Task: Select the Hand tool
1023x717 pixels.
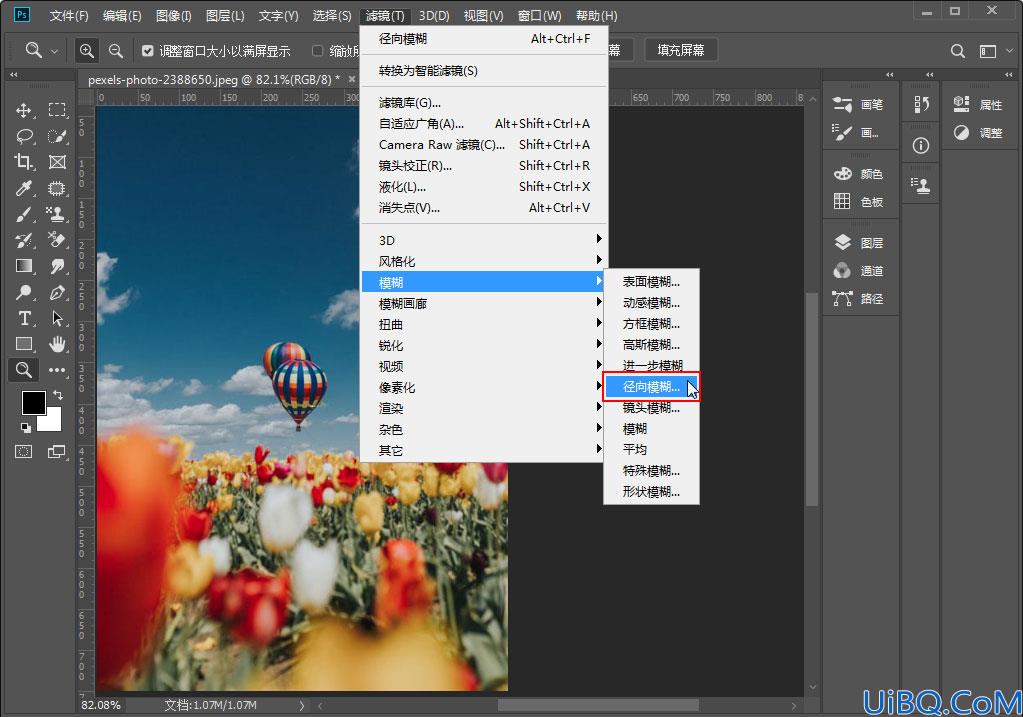Action: (57, 344)
